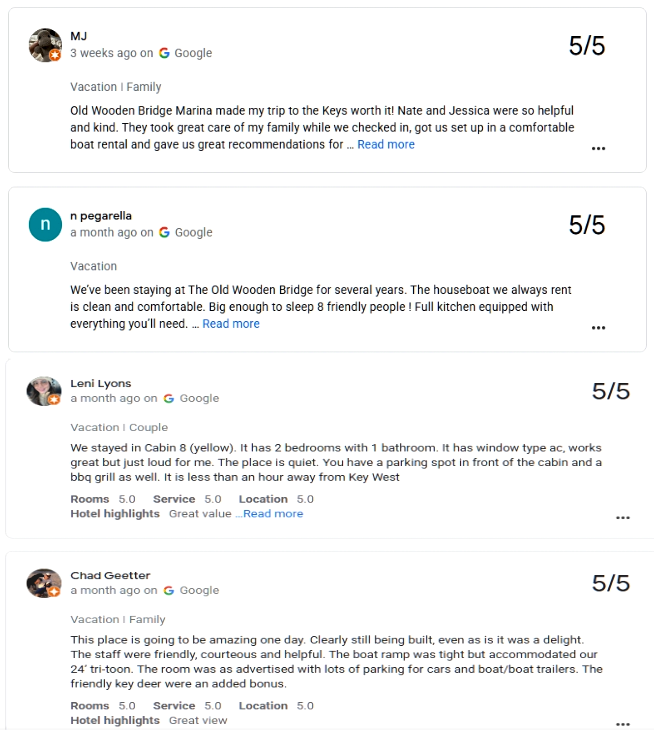The height and width of the screenshot is (740, 654).
Task: Expand MJ's review with Read more
Action: (x=386, y=145)
